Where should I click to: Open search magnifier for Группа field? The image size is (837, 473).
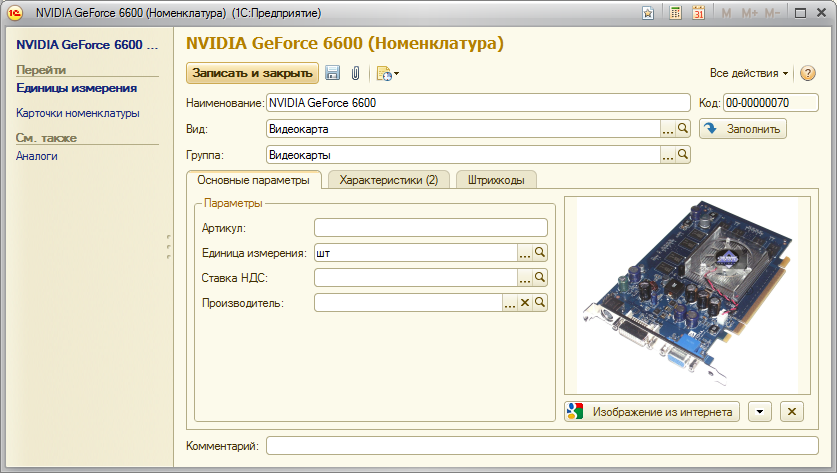click(x=683, y=155)
